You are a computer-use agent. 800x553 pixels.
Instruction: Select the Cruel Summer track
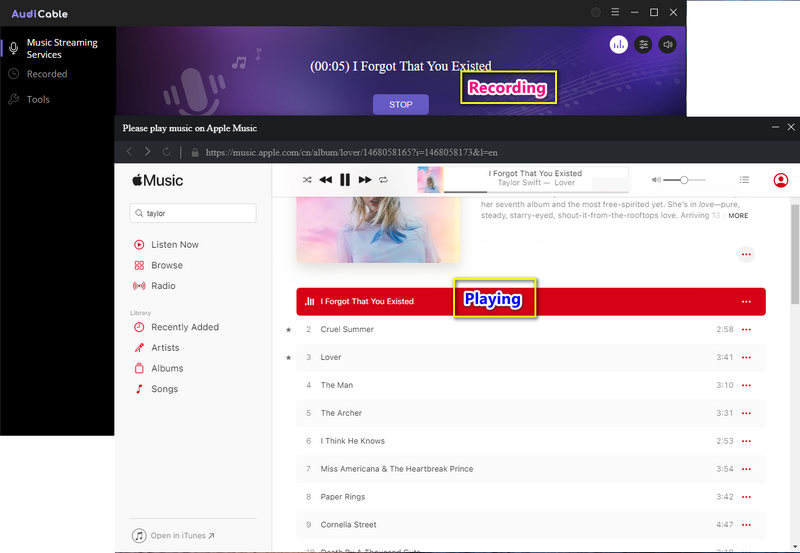(x=531, y=330)
